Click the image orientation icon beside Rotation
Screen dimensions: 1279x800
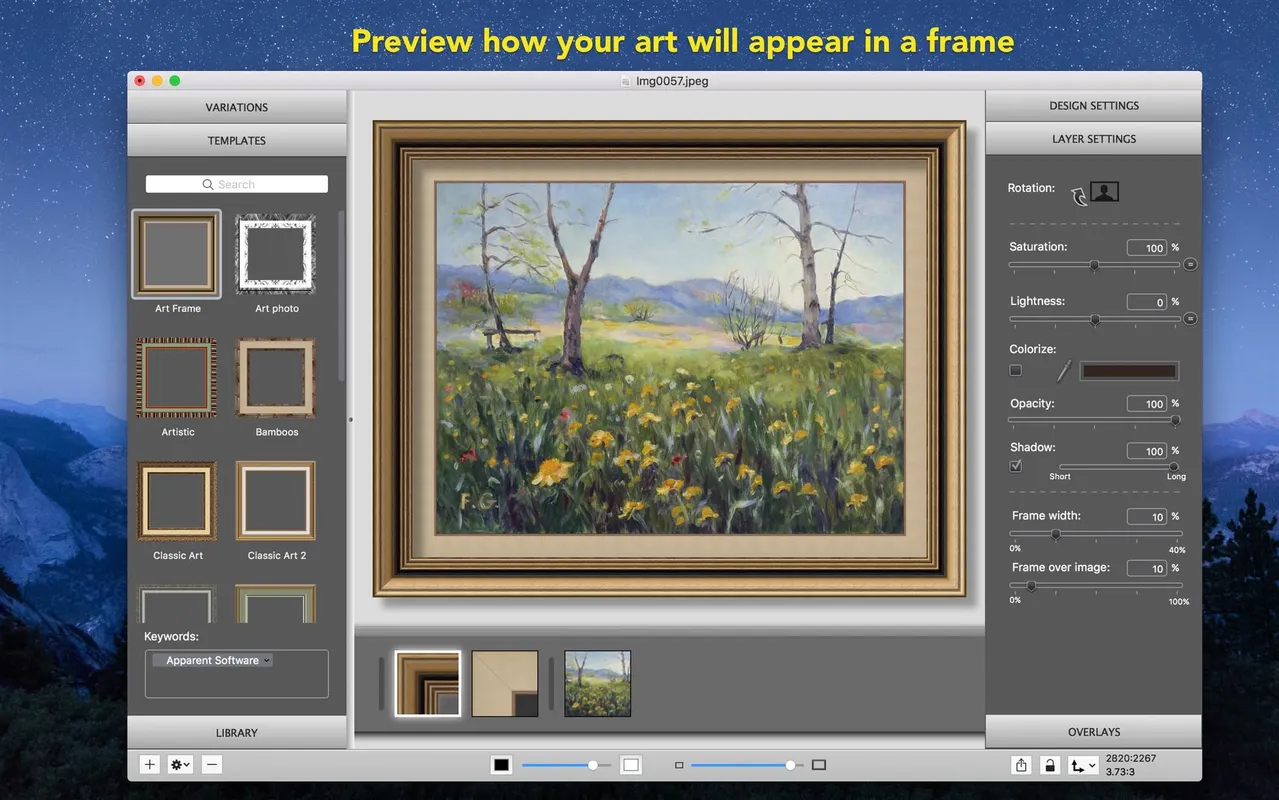(1103, 190)
